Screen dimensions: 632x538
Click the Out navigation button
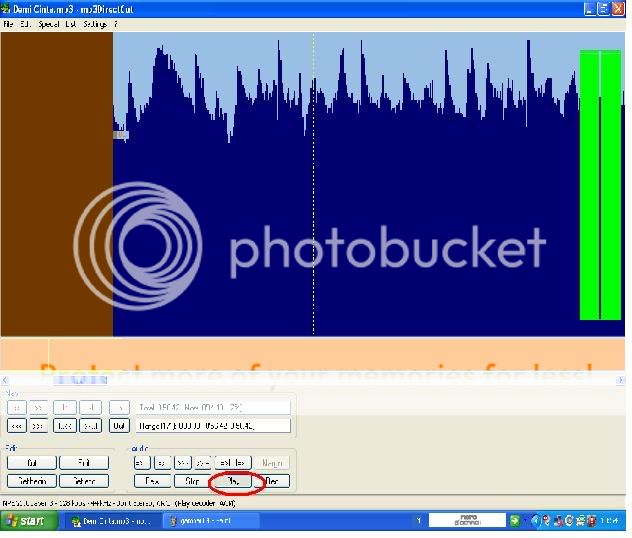coord(118,425)
